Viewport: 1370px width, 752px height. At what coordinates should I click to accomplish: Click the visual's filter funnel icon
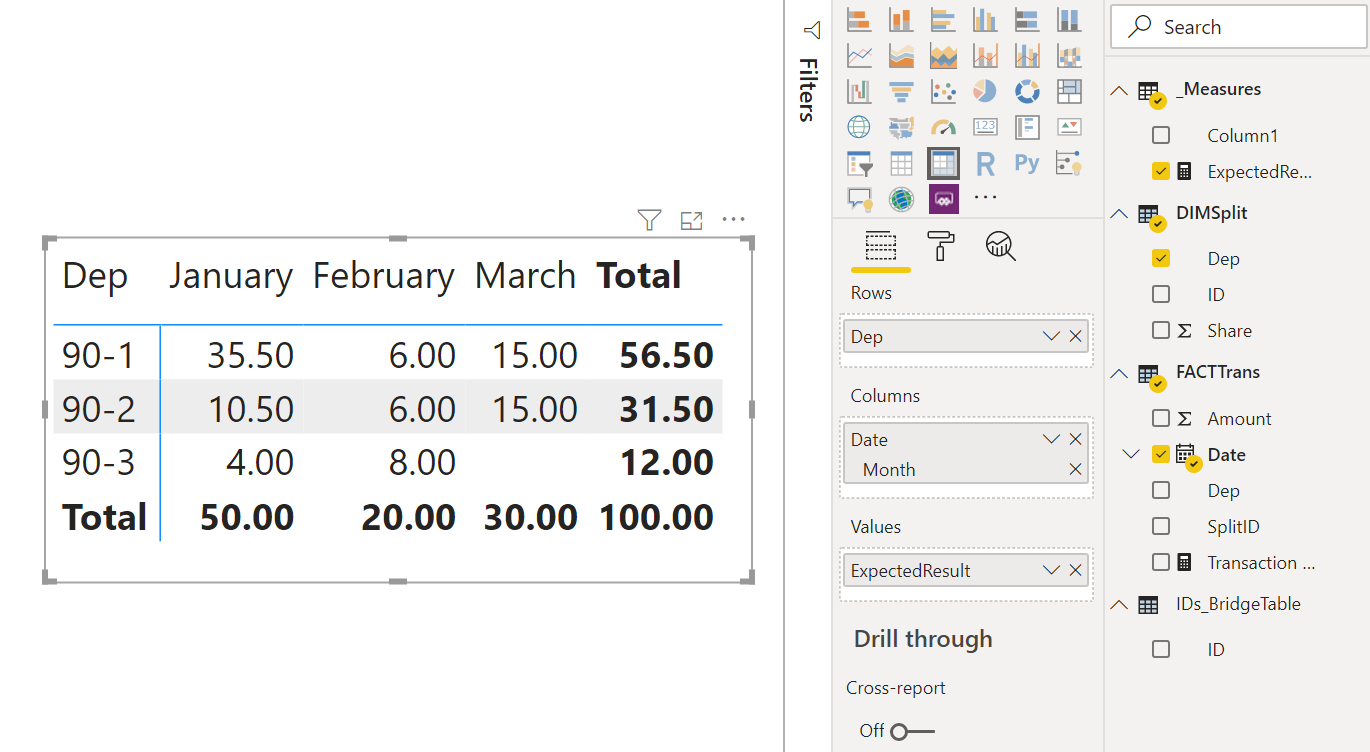pos(649,221)
